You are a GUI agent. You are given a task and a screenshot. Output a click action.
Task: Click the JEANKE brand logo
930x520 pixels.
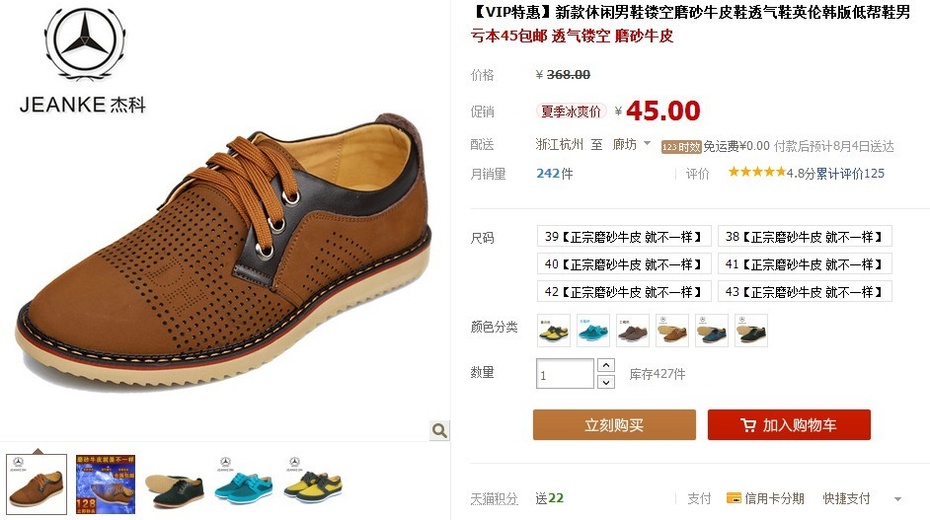pyautogui.click(x=83, y=59)
